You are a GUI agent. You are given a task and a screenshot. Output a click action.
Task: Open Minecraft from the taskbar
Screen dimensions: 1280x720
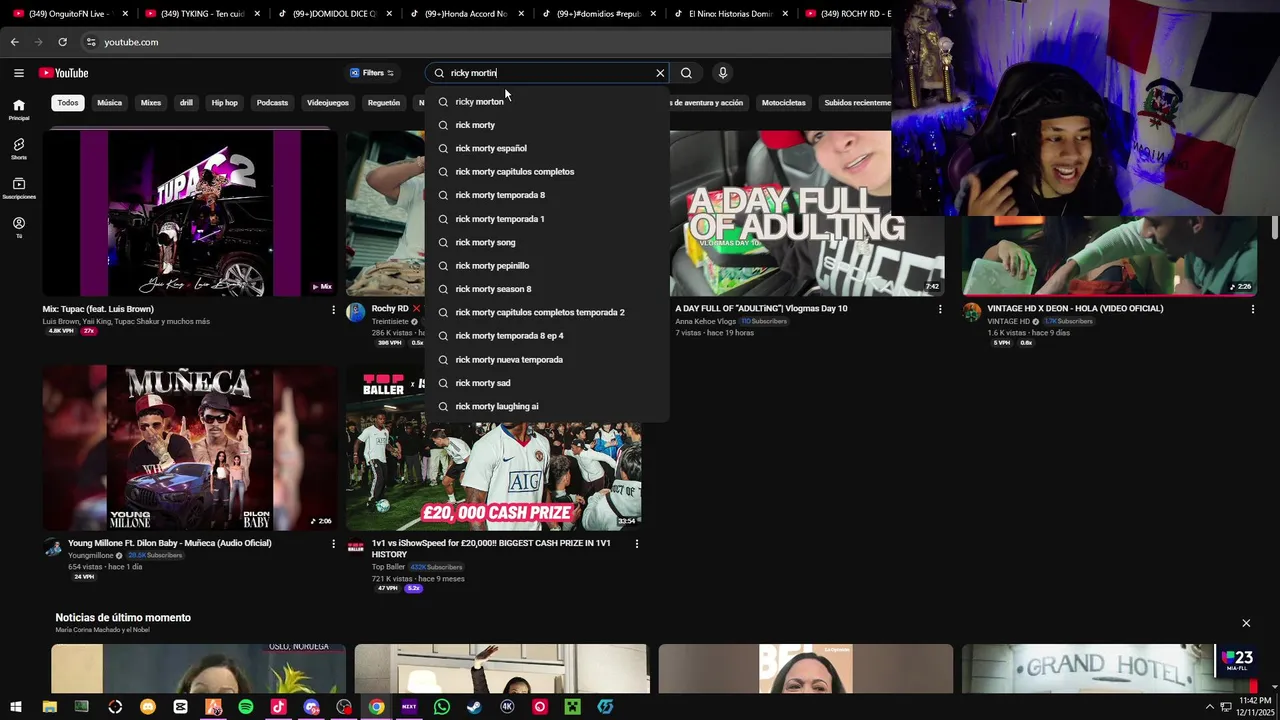572,707
